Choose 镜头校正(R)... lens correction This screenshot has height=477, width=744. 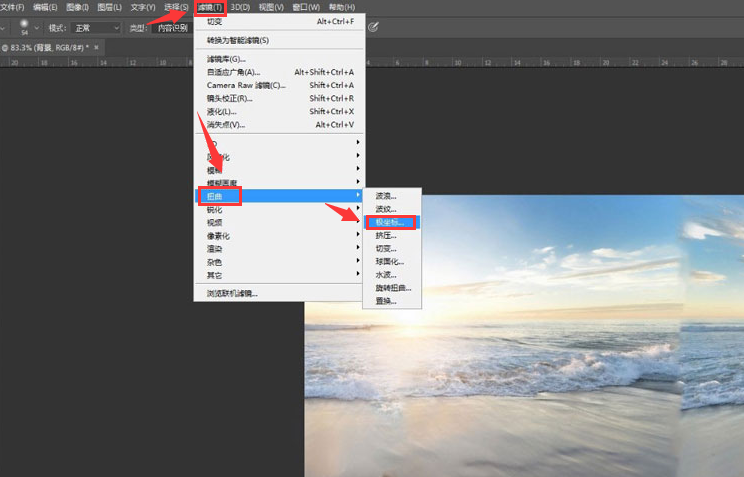(x=279, y=99)
